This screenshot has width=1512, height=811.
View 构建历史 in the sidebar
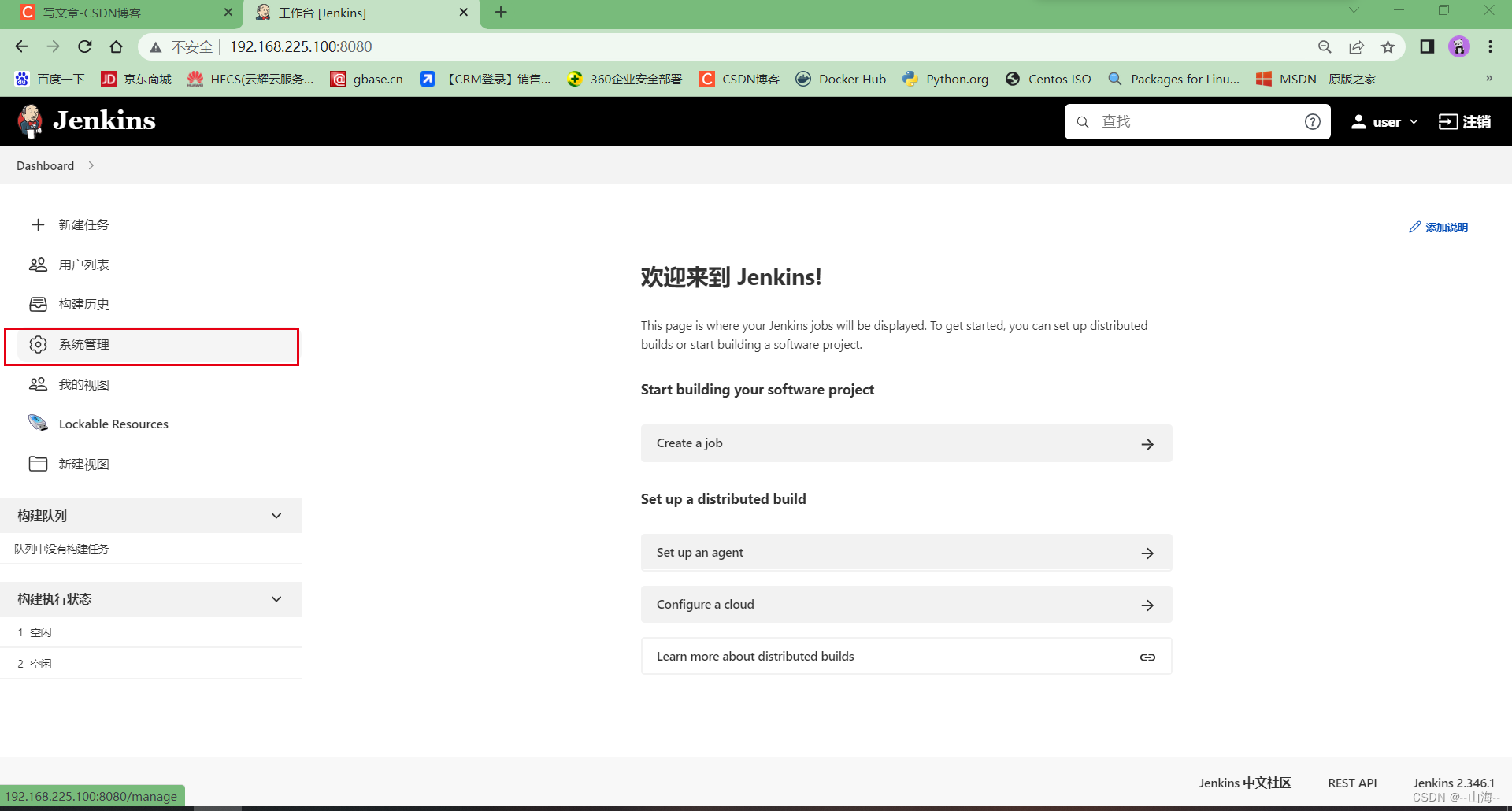click(x=83, y=304)
